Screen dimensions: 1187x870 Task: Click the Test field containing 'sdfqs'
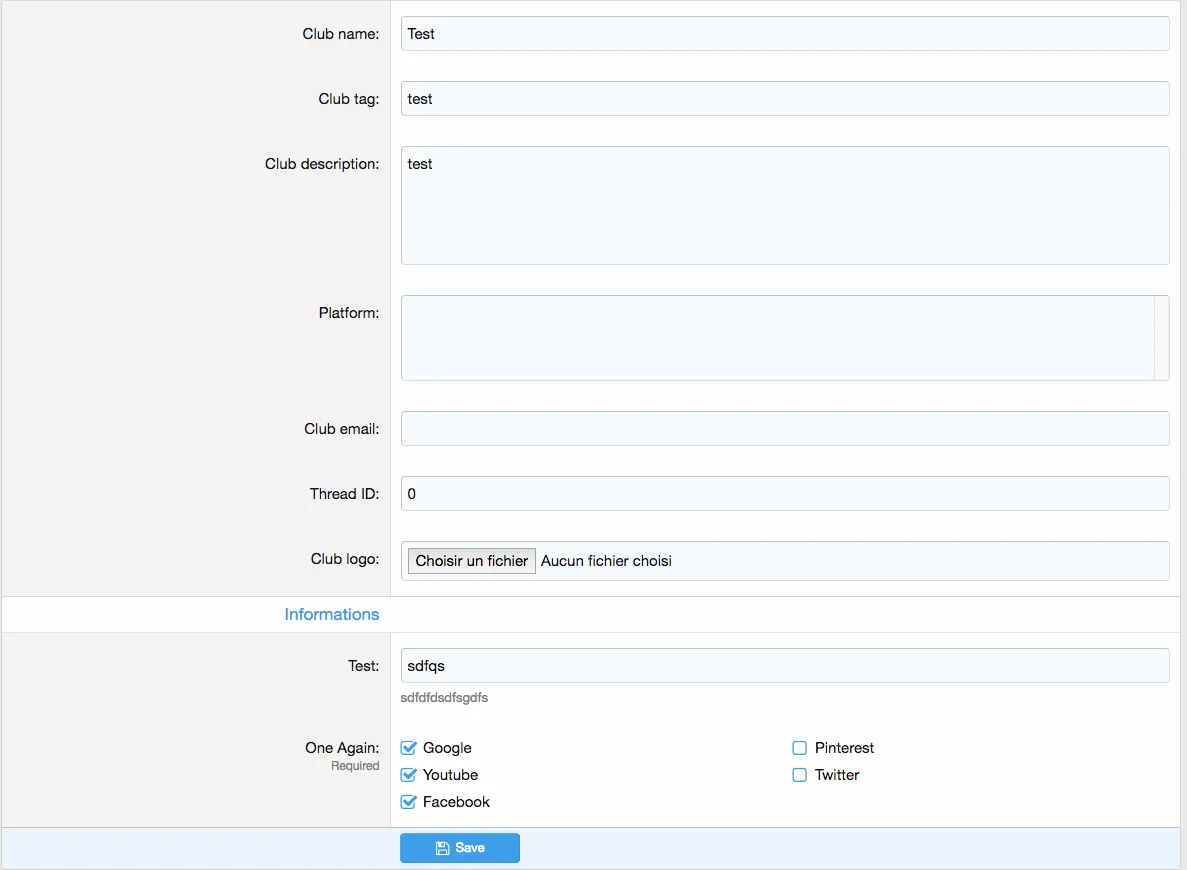tap(784, 666)
